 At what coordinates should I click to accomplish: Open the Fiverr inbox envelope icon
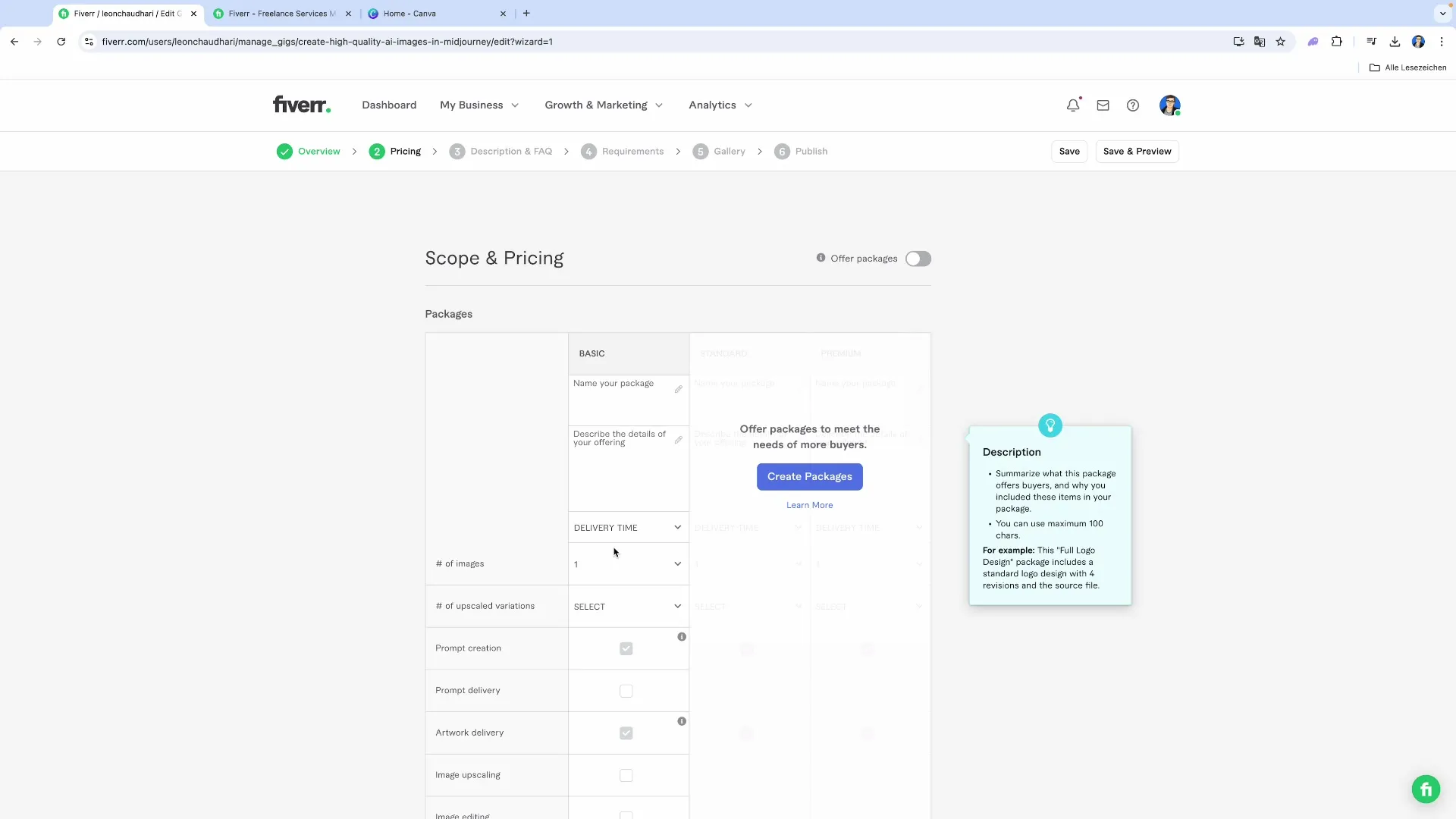pos(1103,105)
